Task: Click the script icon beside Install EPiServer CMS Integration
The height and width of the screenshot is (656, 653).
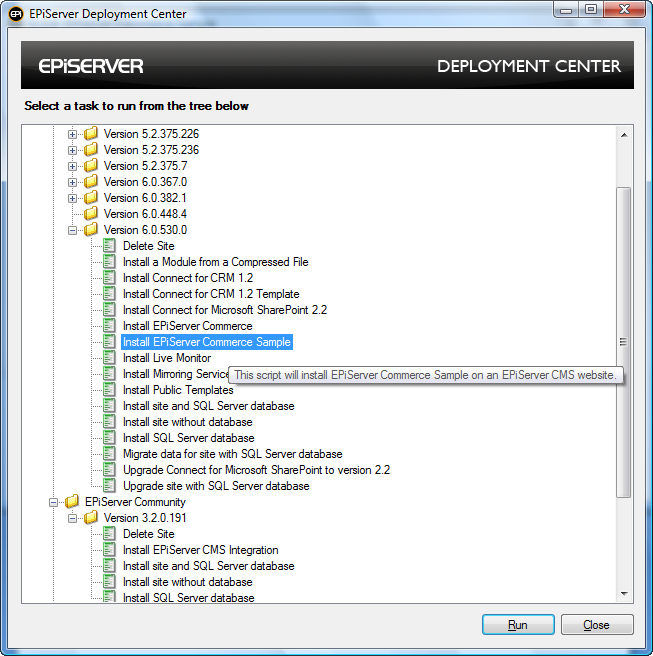Action: pos(110,550)
